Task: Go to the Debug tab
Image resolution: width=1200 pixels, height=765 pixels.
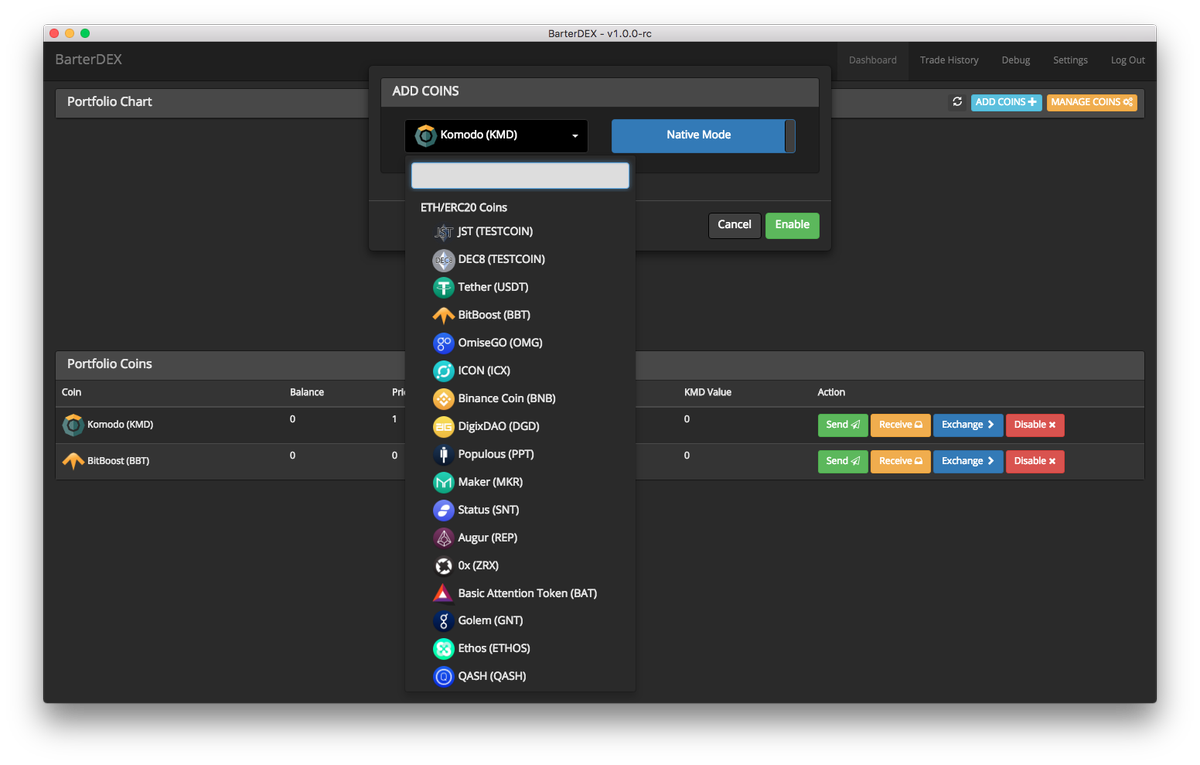Action: click(x=1016, y=60)
